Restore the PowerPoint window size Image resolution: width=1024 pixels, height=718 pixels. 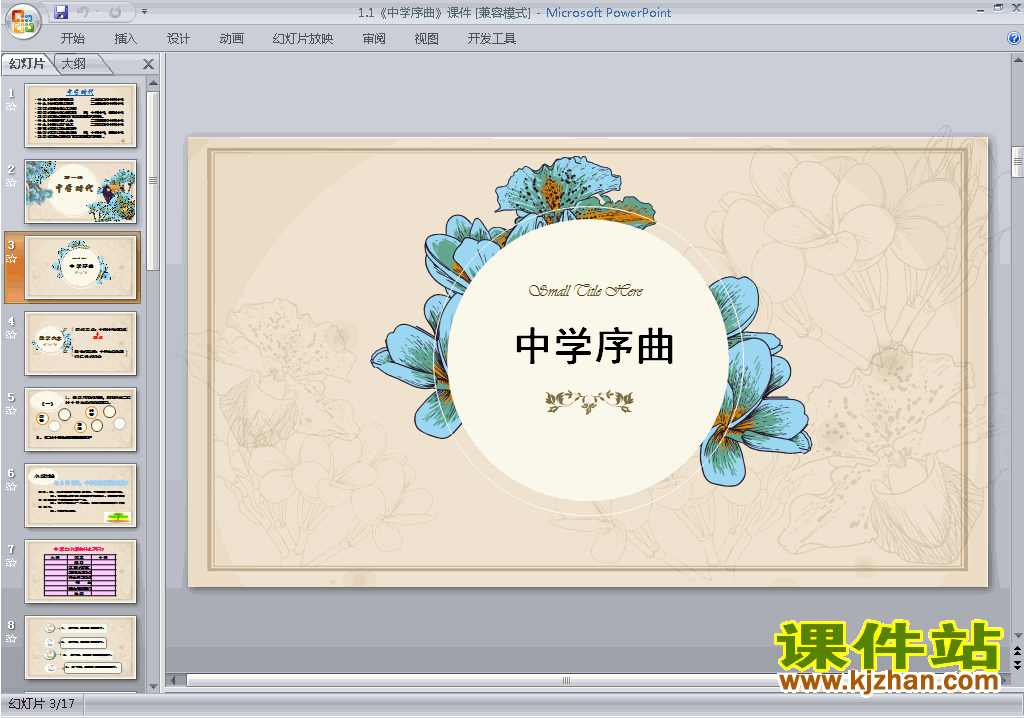[998, 8]
